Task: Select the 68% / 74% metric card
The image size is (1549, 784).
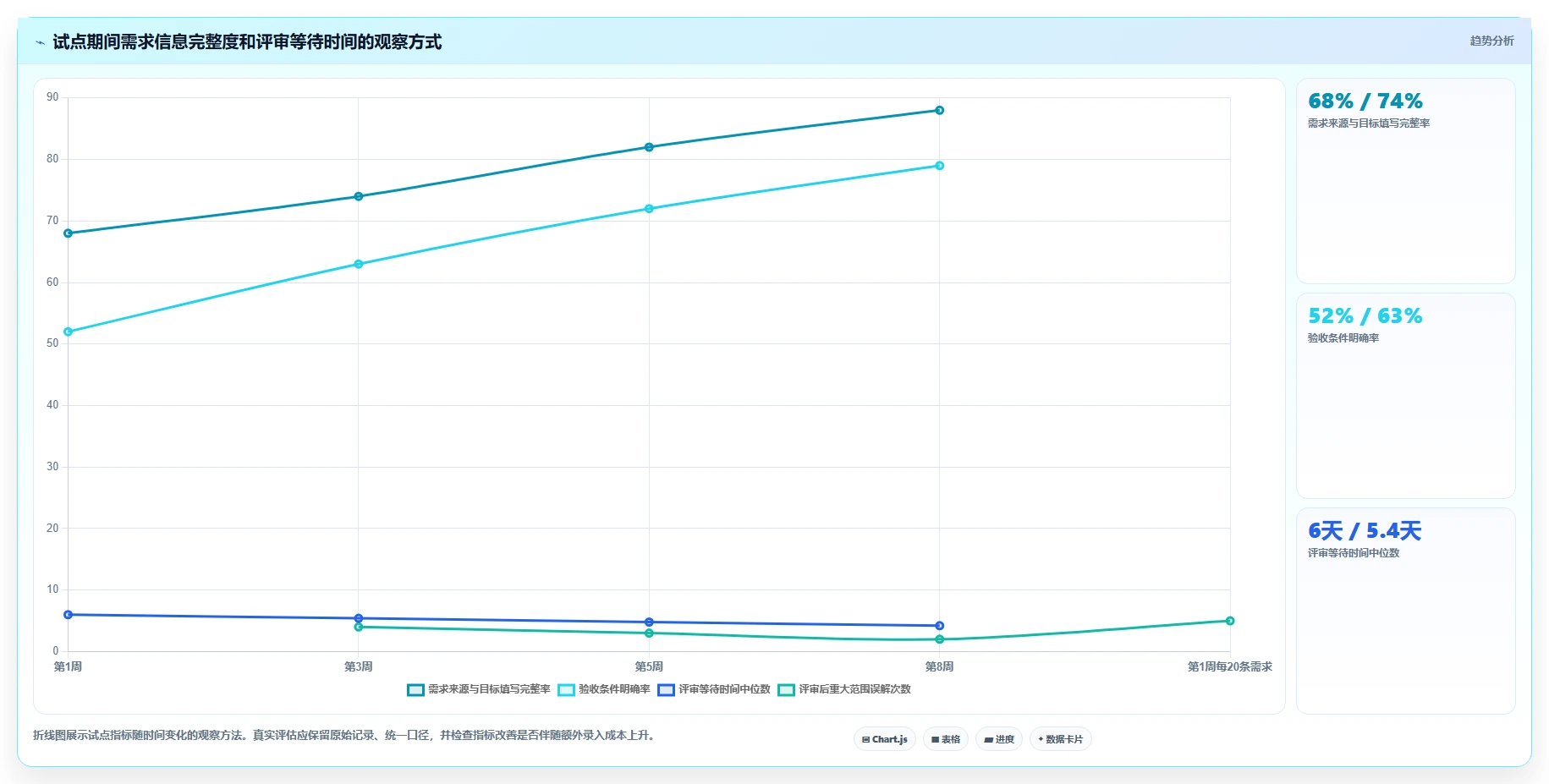Action: [1405, 181]
